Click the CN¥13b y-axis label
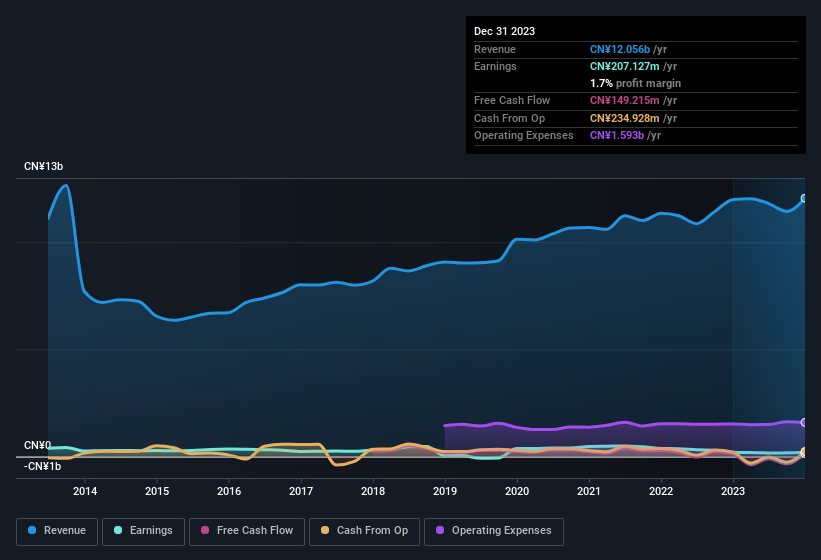 click(x=43, y=166)
